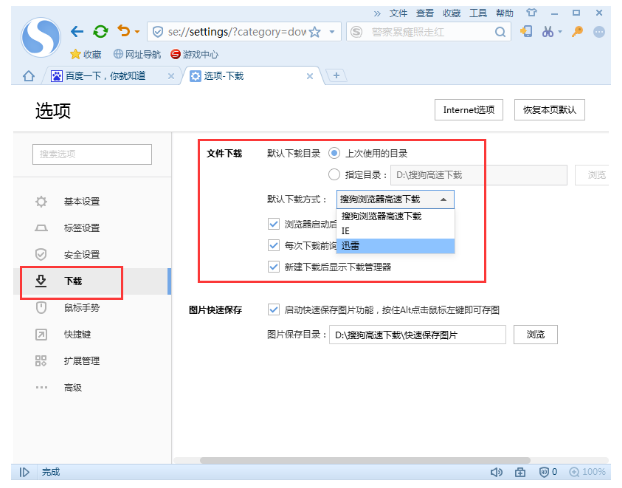Open 基本设置 in the sidebar
Screen dimensions: 622x488
pyautogui.click(x=82, y=202)
